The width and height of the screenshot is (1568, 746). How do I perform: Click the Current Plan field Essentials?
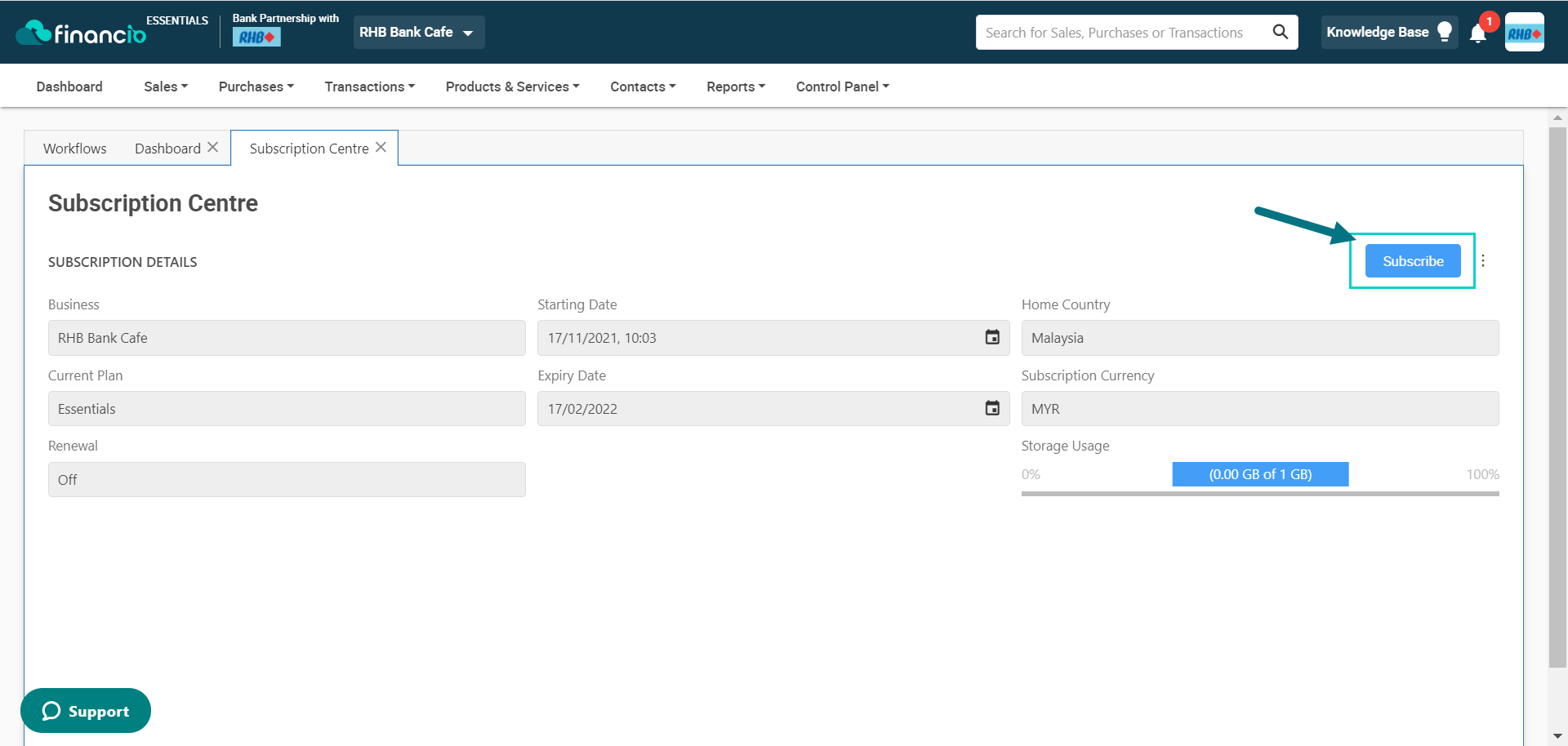click(x=287, y=409)
